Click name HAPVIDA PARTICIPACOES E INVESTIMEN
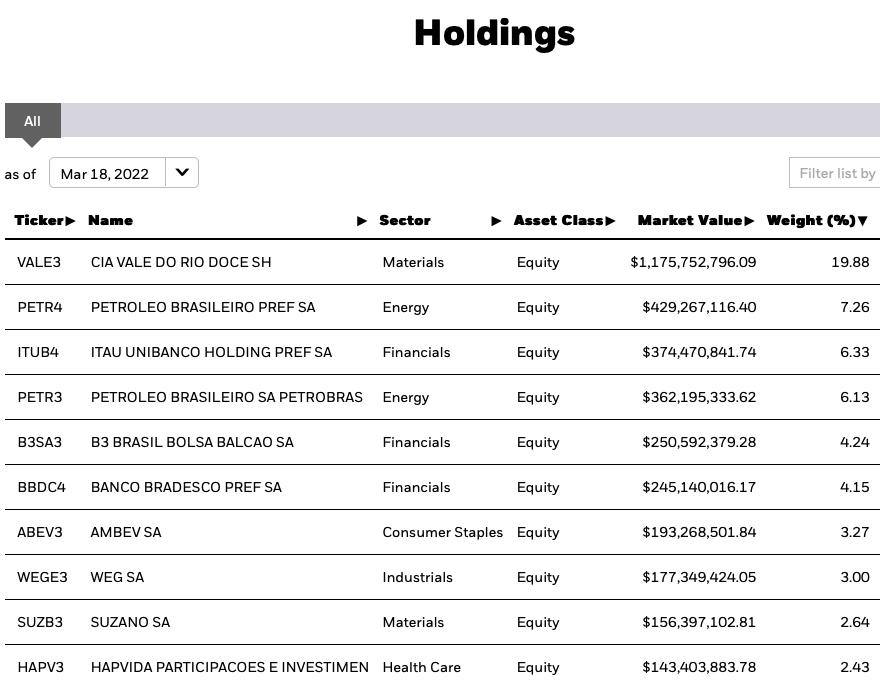This screenshot has width=880, height=687. point(230,667)
